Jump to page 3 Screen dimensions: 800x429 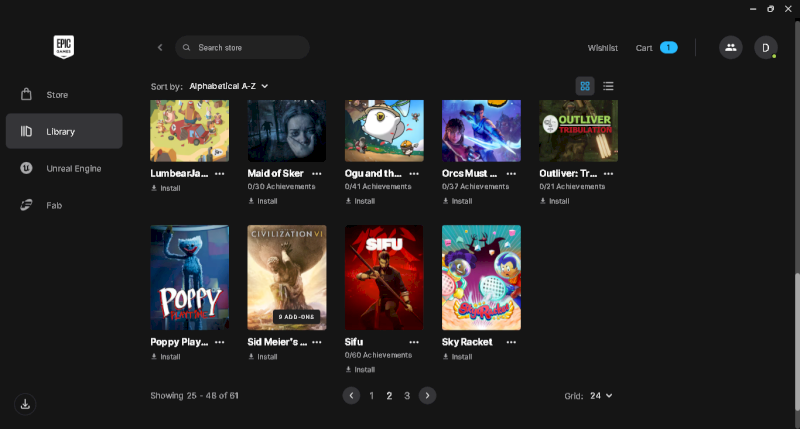point(407,396)
